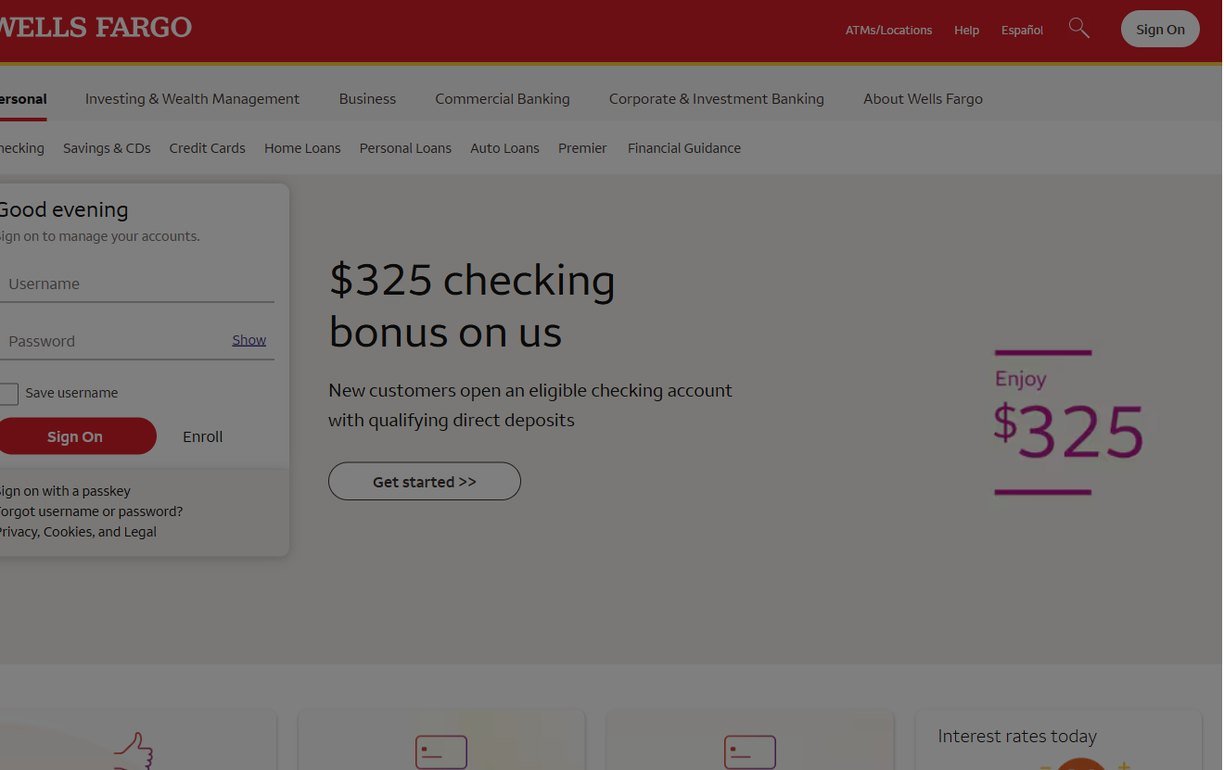Open the Wells Fargo logo homepage

coord(95,27)
